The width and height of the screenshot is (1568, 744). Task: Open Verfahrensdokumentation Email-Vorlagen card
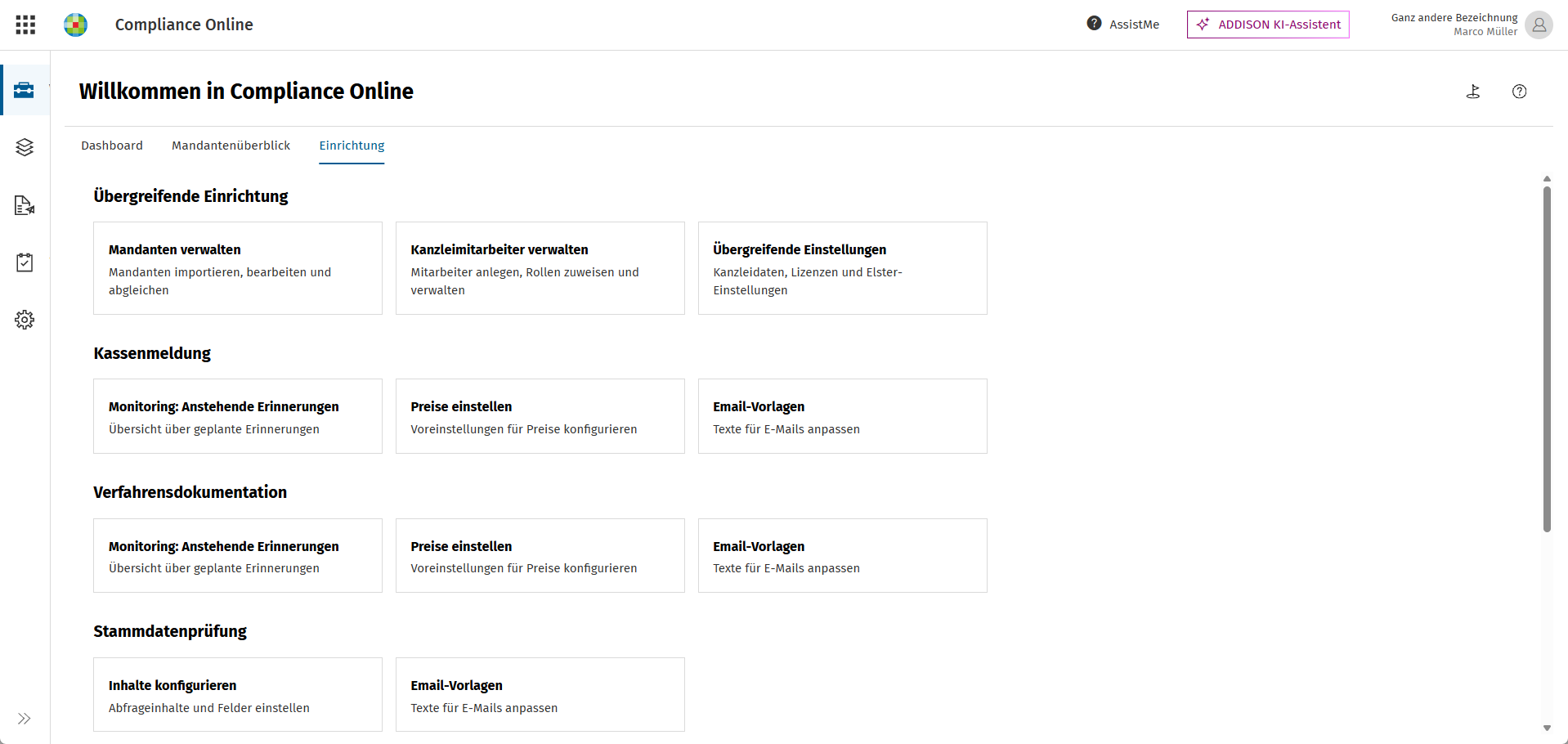click(x=843, y=556)
